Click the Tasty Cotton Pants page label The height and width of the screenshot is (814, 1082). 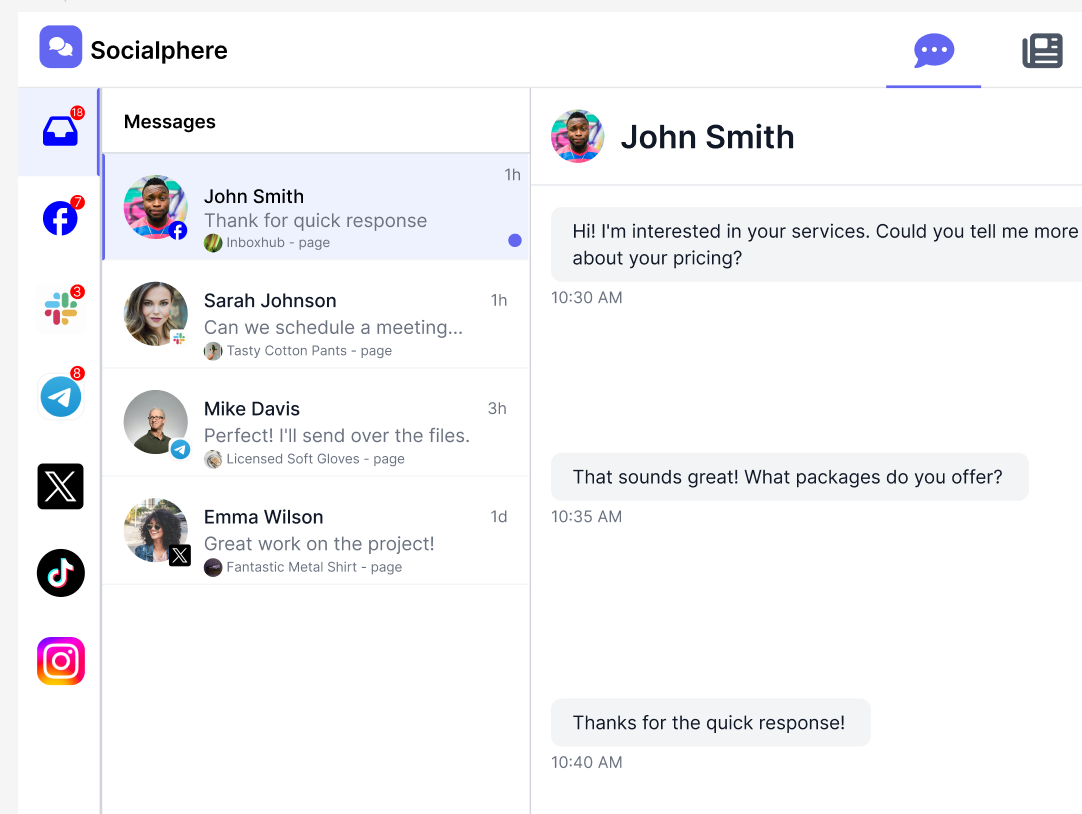pyautogui.click(x=308, y=351)
